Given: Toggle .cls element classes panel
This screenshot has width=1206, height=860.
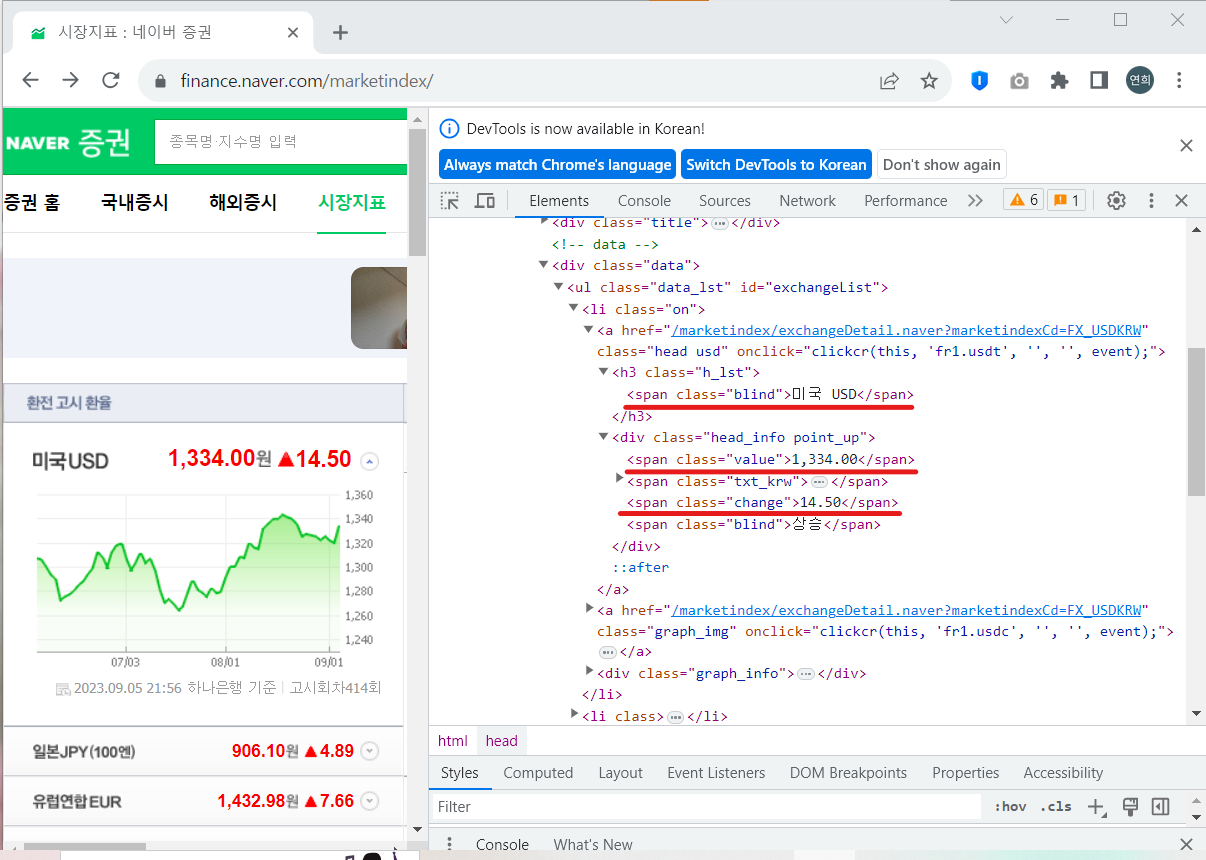Looking at the screenshot, I should pos(1055,806).
